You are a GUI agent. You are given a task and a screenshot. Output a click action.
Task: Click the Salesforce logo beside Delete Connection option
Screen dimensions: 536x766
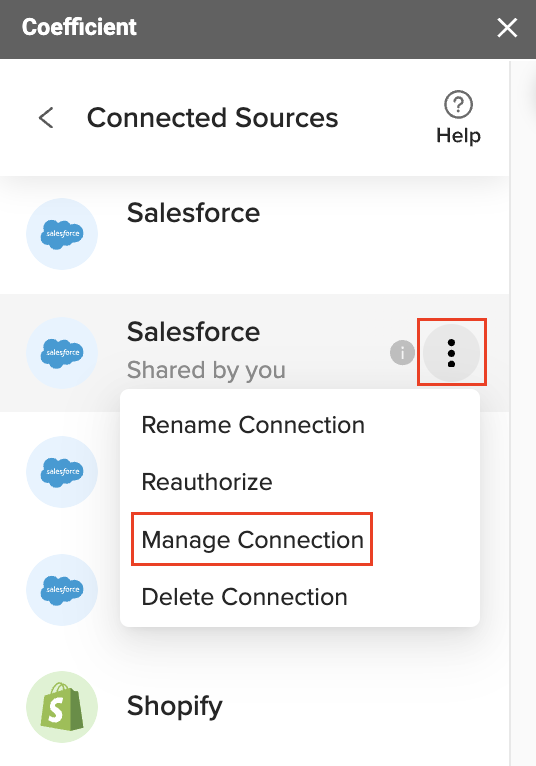[x=62, y=590]
